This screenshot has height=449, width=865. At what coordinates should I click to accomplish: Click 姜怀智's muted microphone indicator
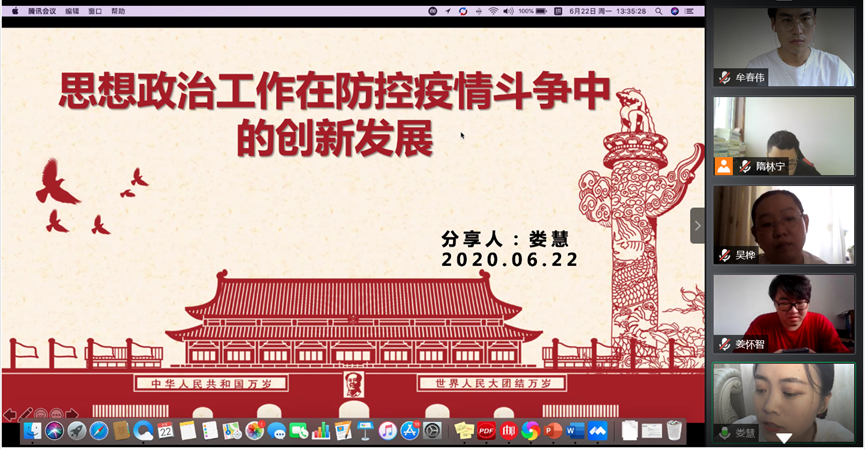[x=724, y=344]
